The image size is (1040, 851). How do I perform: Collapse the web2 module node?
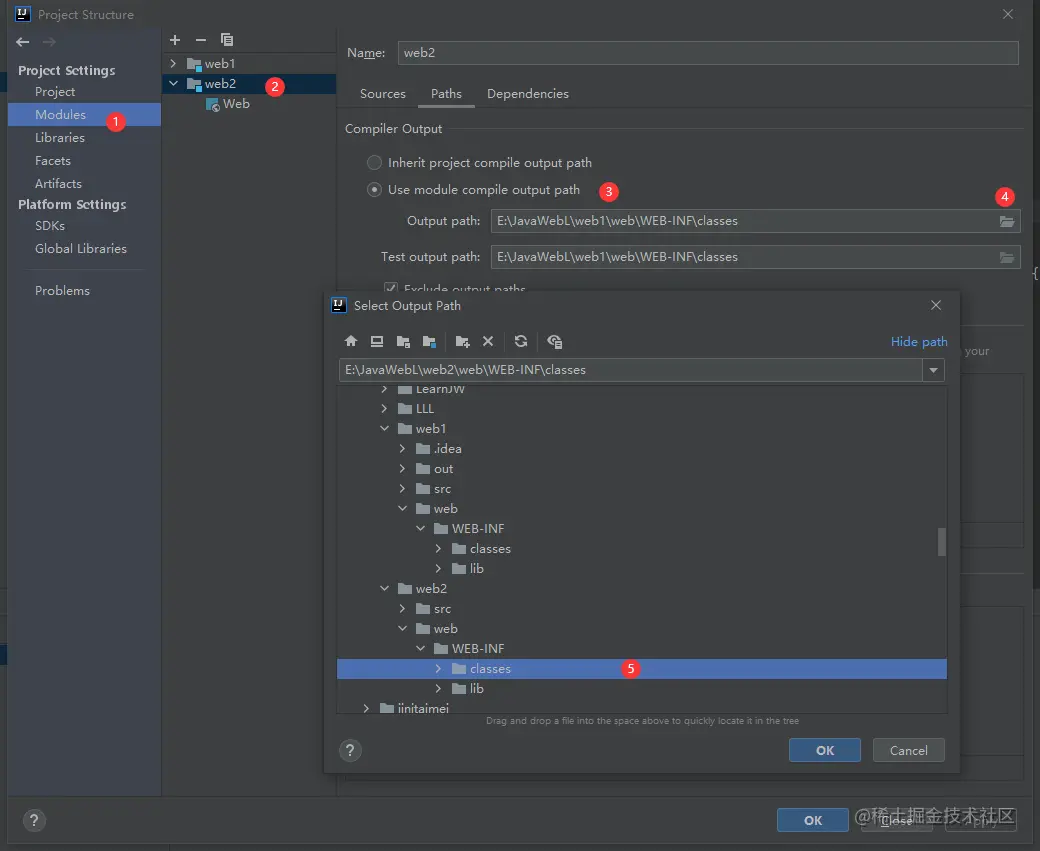pyautogui.click(x=173, y=84)
